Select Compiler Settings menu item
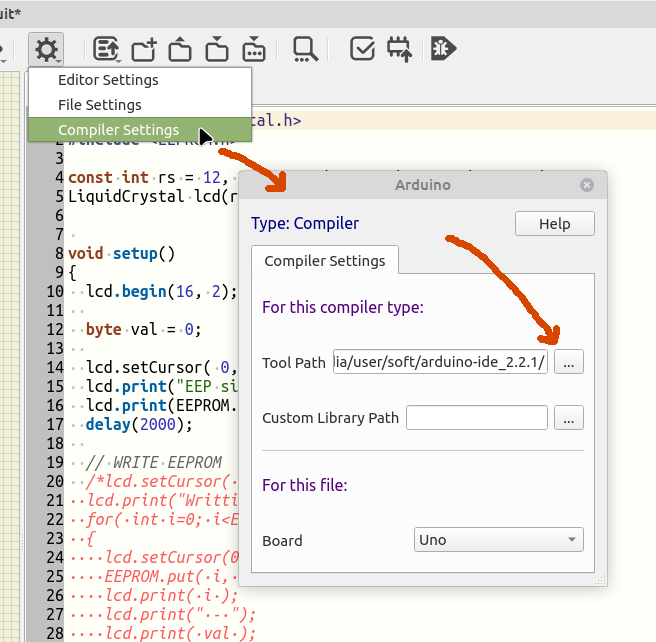The width and height of the screenshot is (656, 642). click(118, 130)
